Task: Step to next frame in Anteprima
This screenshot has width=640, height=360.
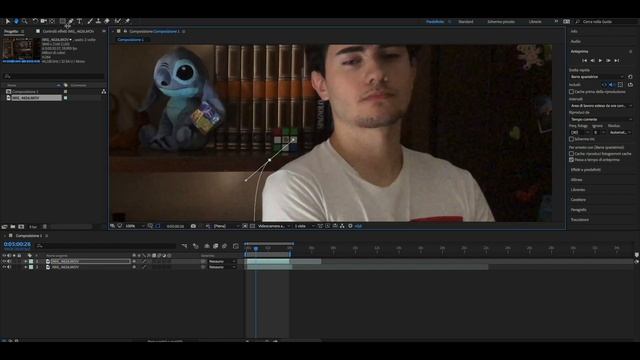Action: tap(609, 60)
